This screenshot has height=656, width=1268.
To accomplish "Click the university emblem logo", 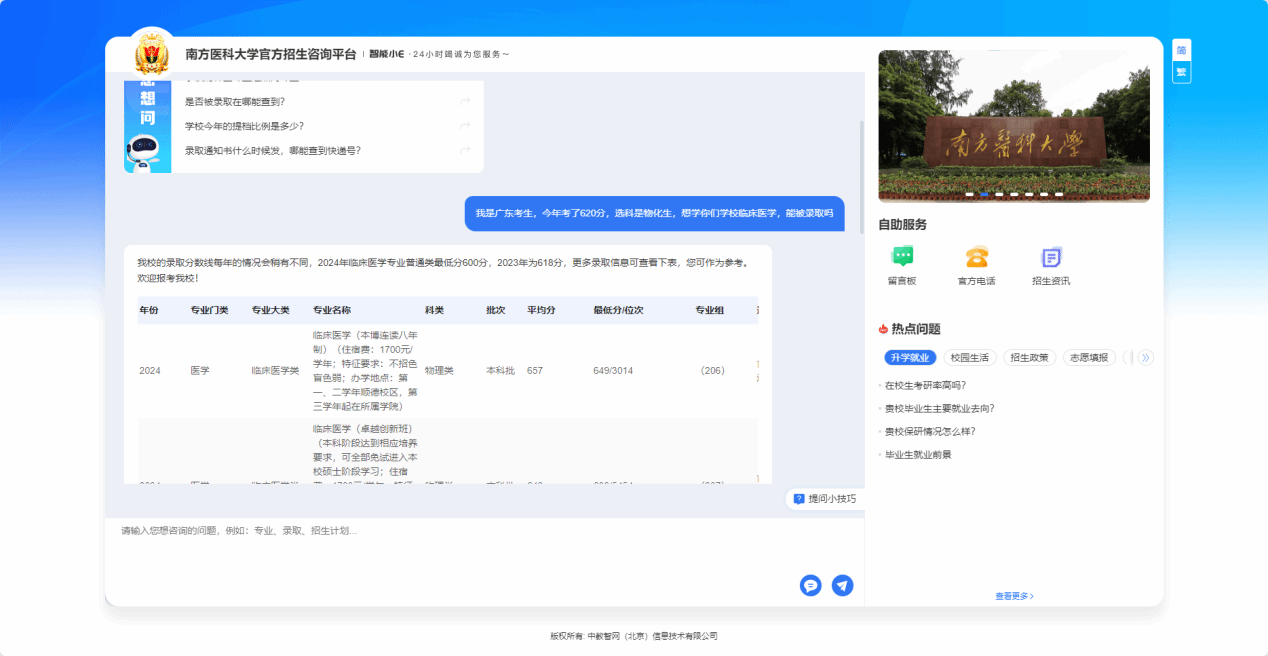I will [153, 53].
